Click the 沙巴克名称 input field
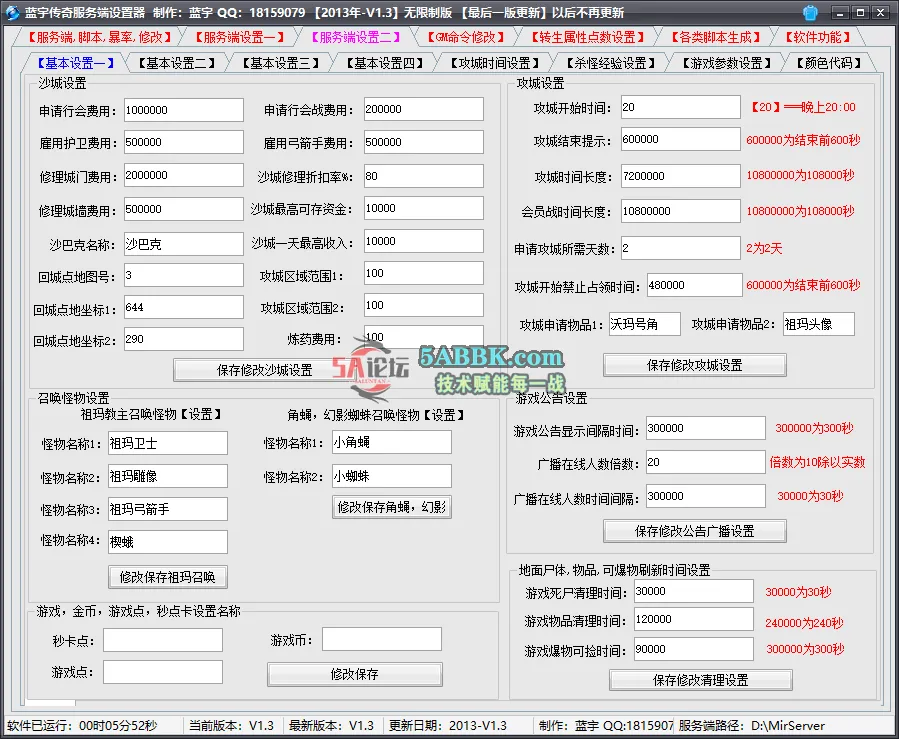Viewport: 899px width, 739px height. pos(183,242)
